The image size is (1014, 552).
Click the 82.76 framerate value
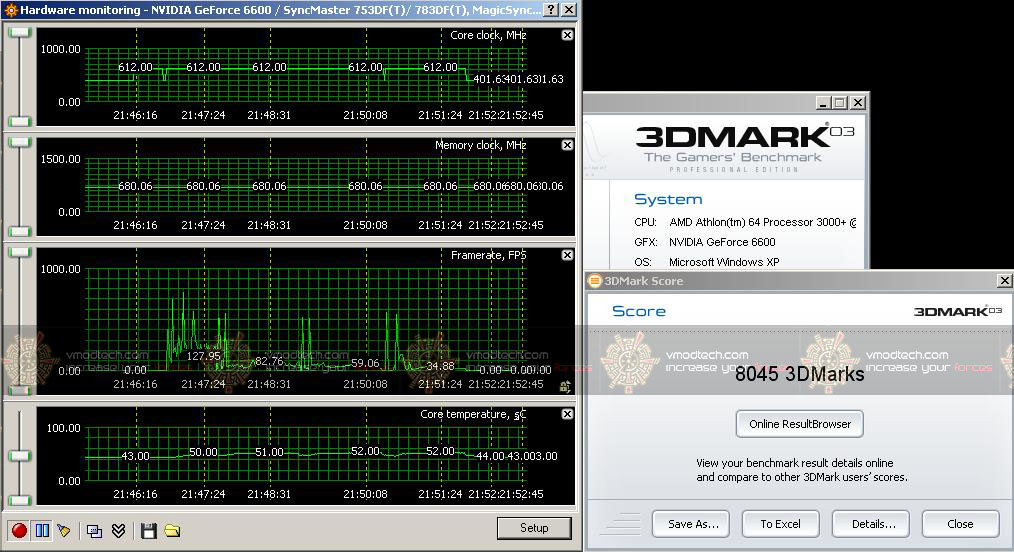[x=269, y=361]
